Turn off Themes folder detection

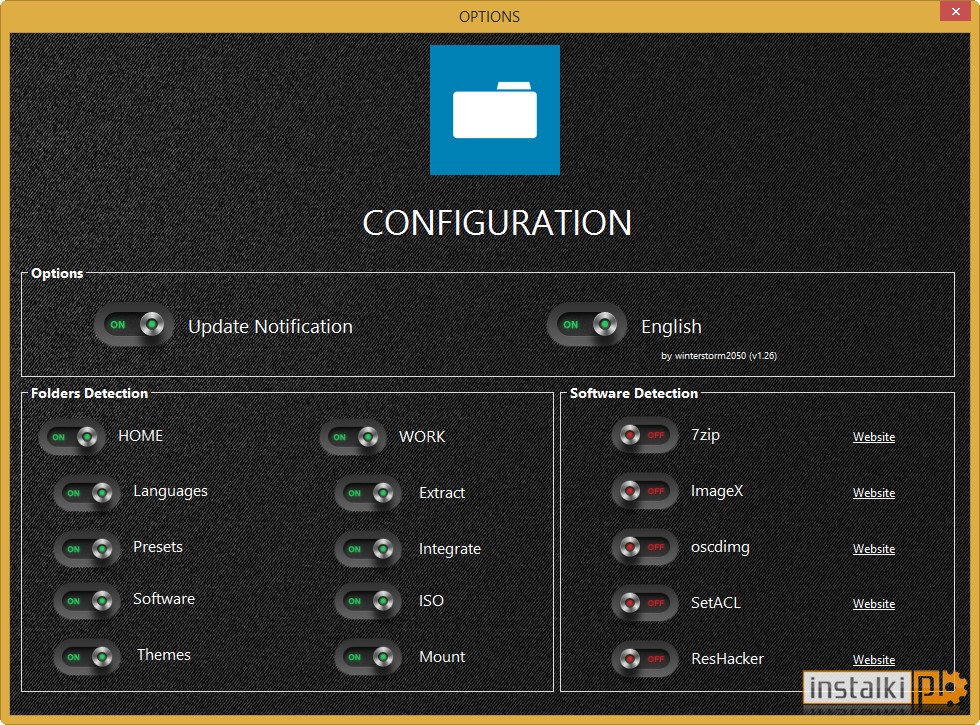(x=88, y=657)
